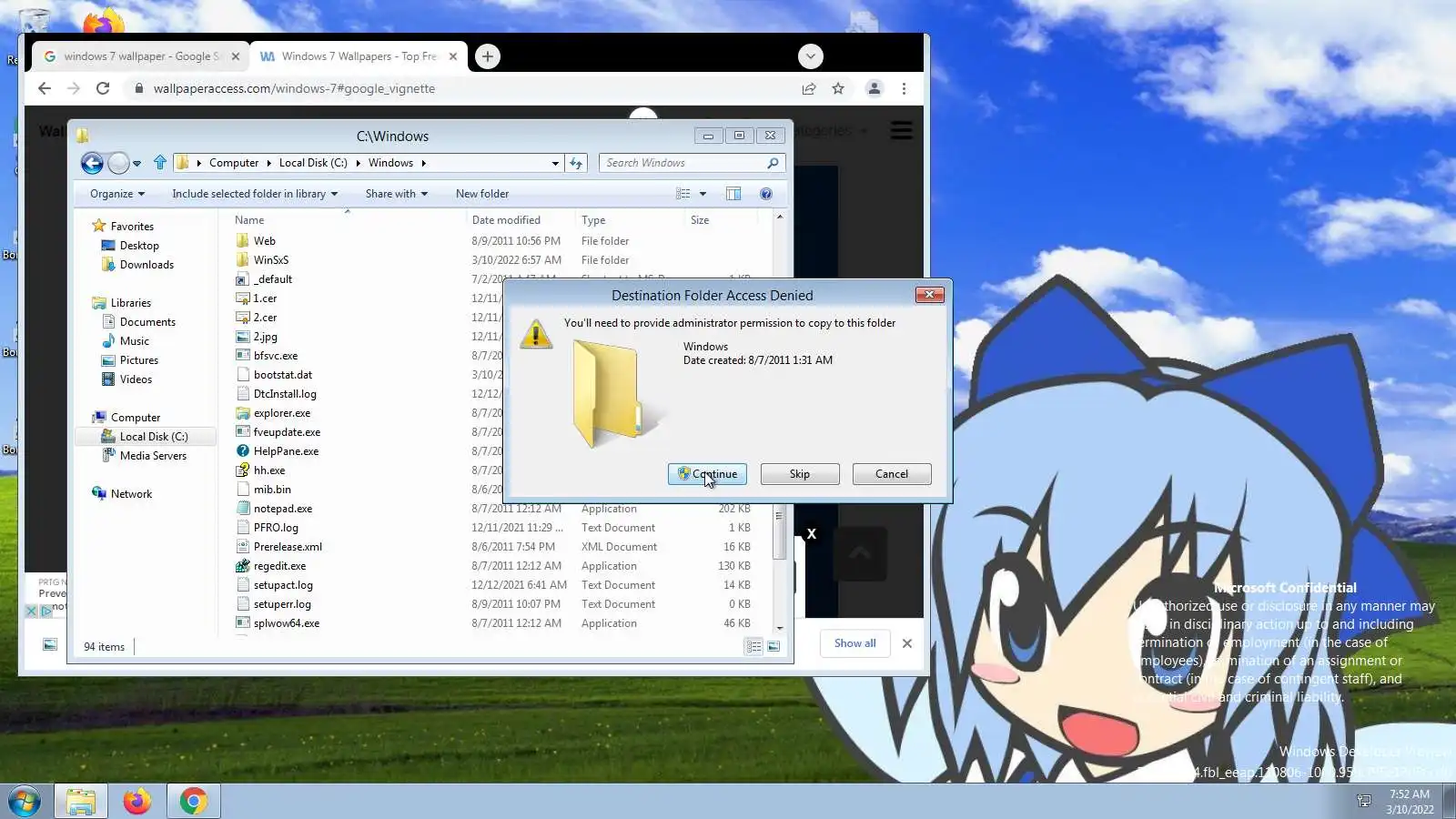Select the HelpPane.exe help icon
Screen dimensions: 1456x819
click(242, 451)
